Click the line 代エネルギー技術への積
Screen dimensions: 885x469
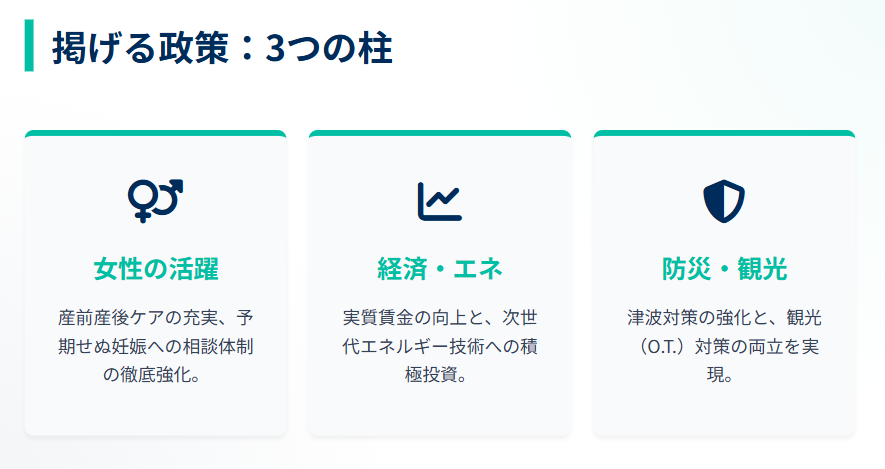[x=439, y=348]
